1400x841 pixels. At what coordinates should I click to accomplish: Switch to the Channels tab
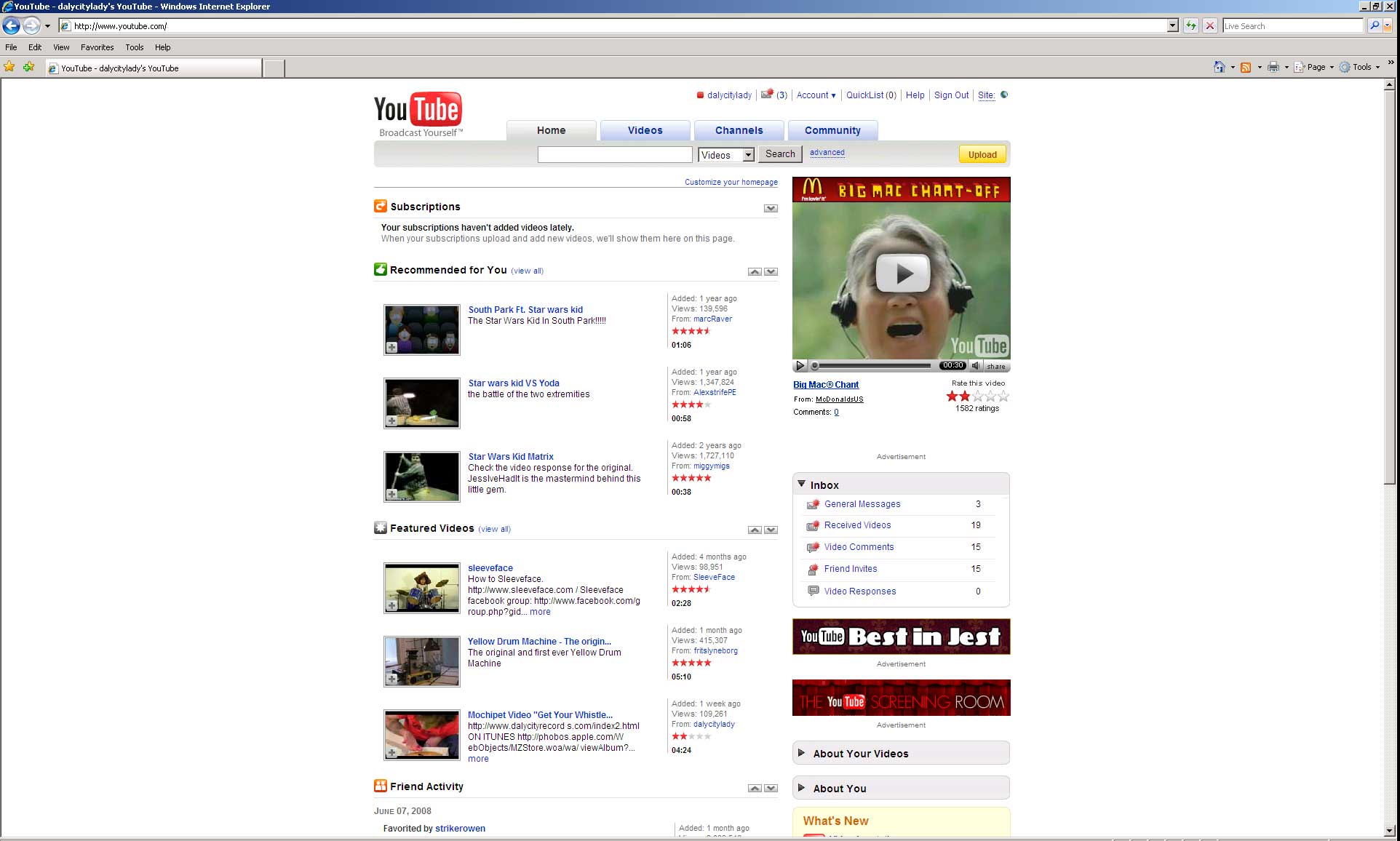tap(739, 130)
